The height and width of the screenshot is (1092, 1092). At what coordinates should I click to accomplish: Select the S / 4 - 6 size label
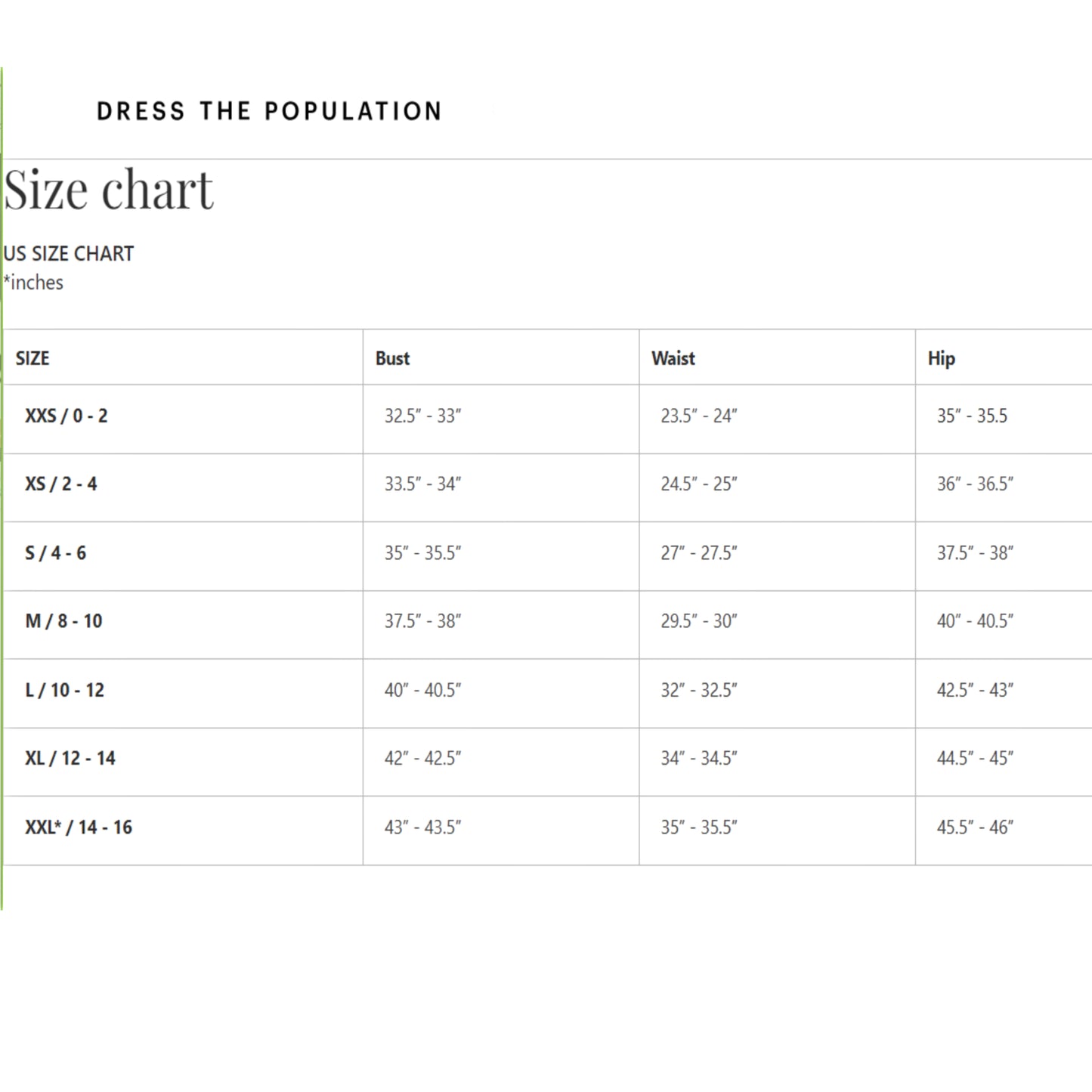tap(55, 552)
